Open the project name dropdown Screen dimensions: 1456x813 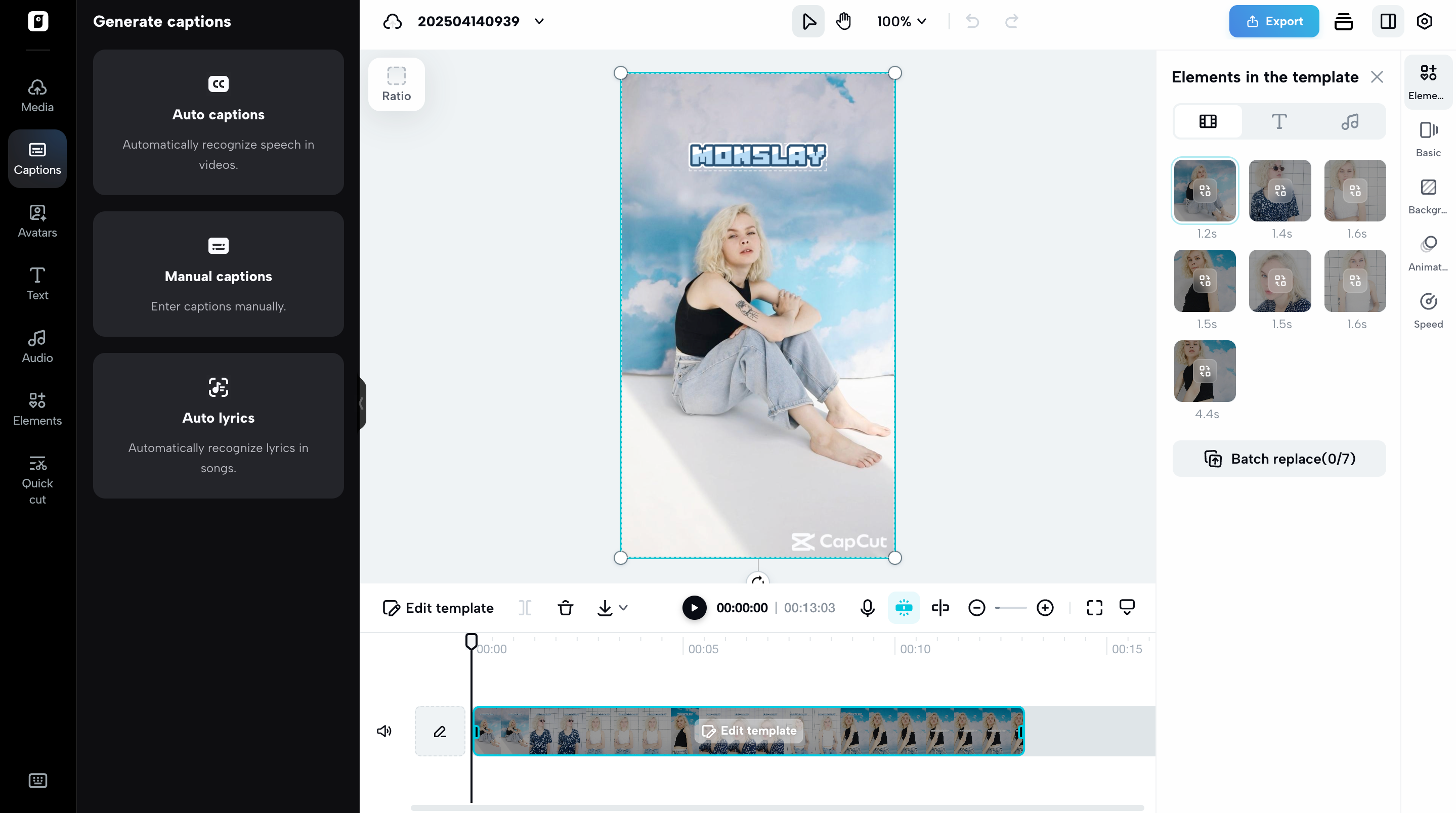(539, 21)
